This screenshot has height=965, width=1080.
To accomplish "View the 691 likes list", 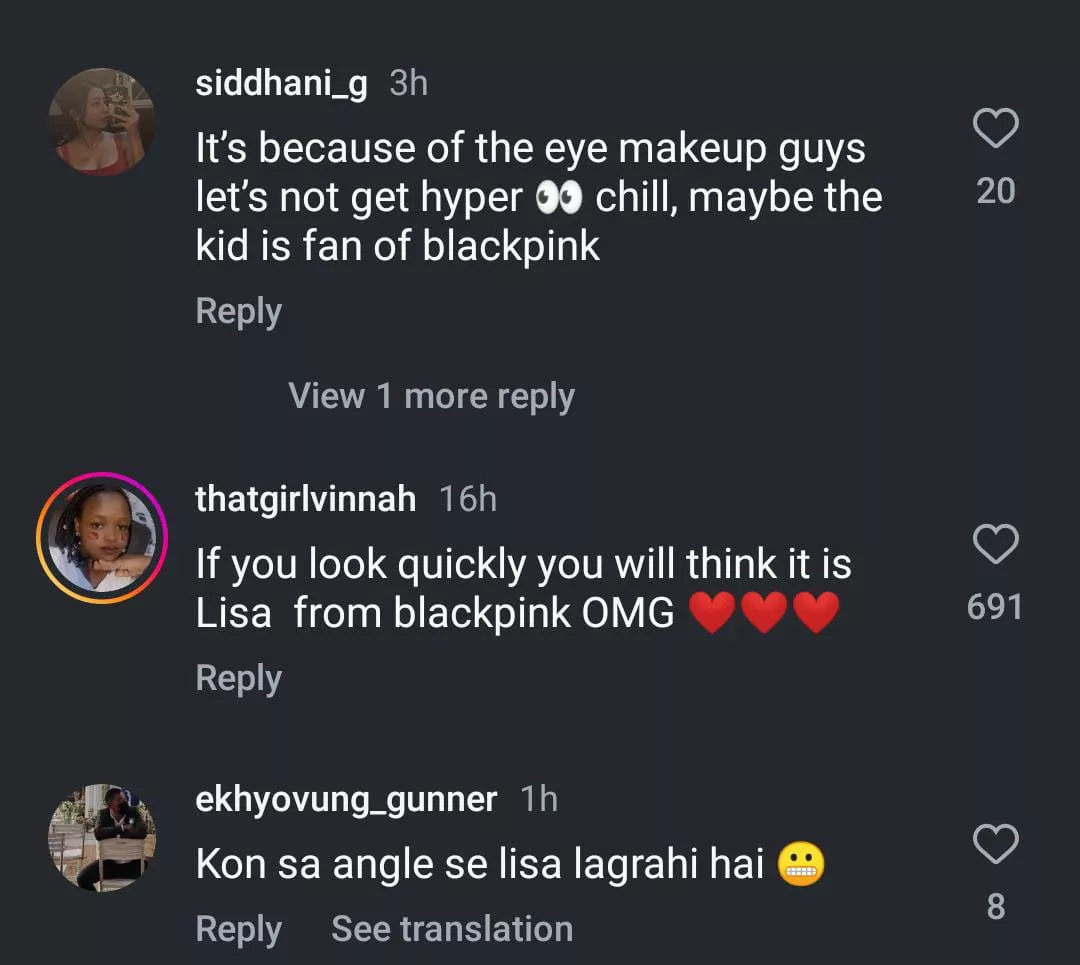I will pos(995,607).
